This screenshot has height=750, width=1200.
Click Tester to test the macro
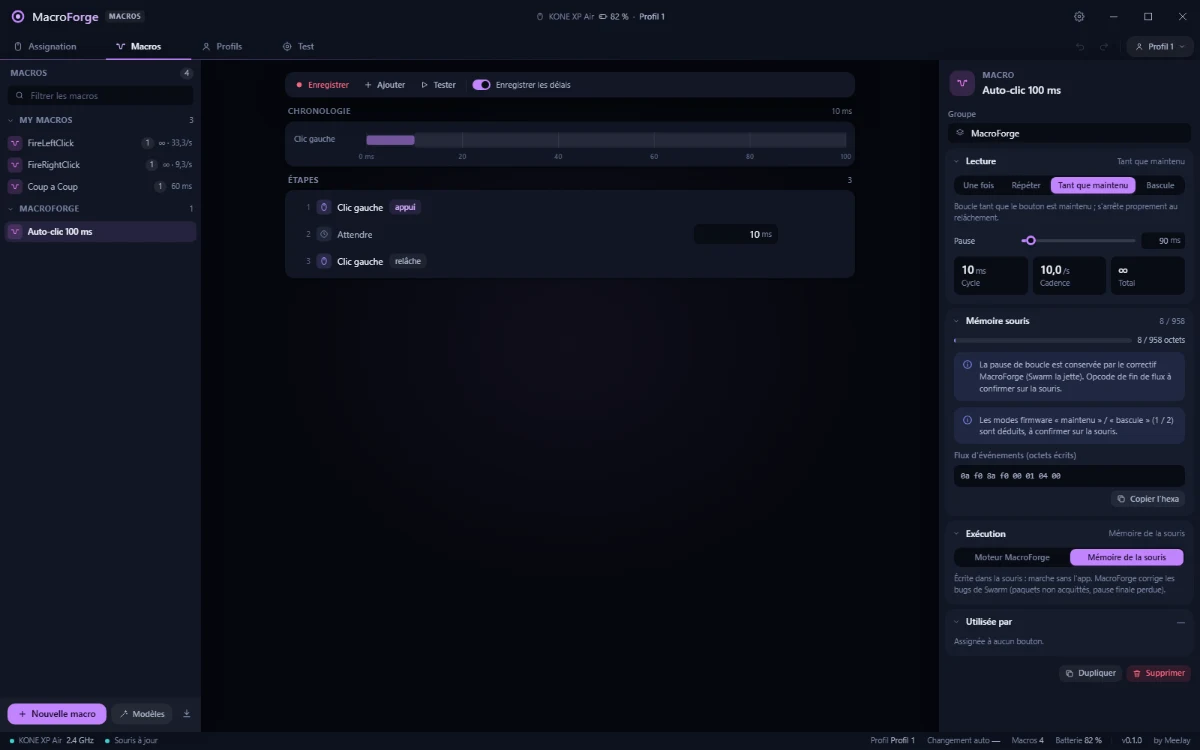coord(438,85)
